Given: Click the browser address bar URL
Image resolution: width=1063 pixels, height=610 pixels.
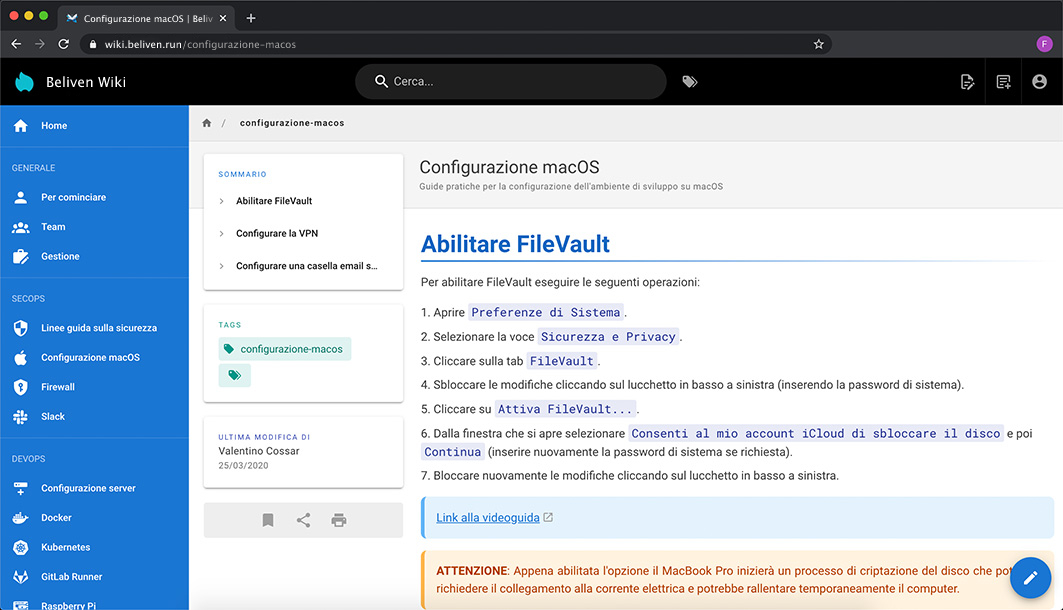Looking at the screenshot, I should 200,44.
